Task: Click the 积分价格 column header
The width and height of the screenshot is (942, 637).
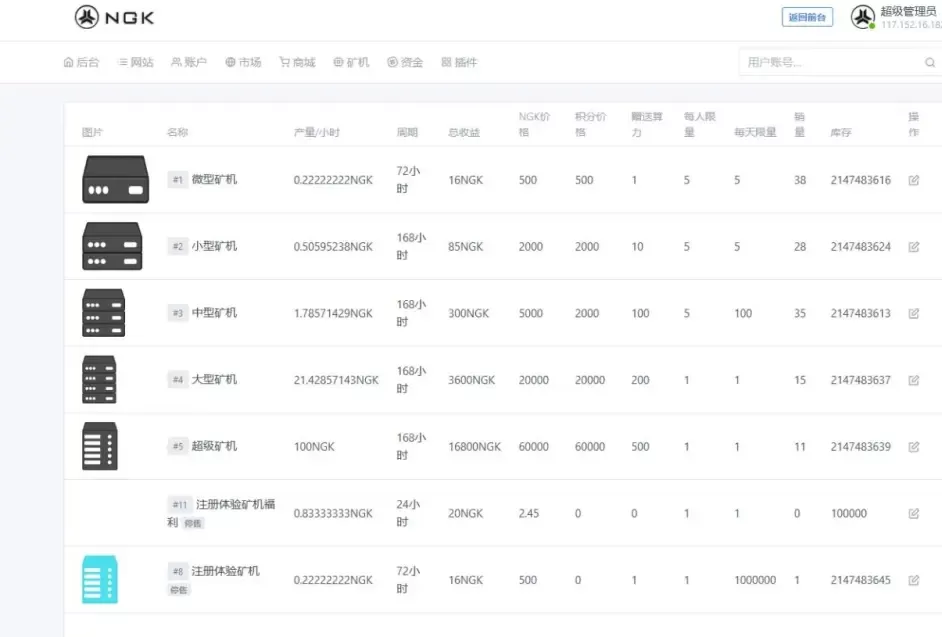Action: point(591,124)
